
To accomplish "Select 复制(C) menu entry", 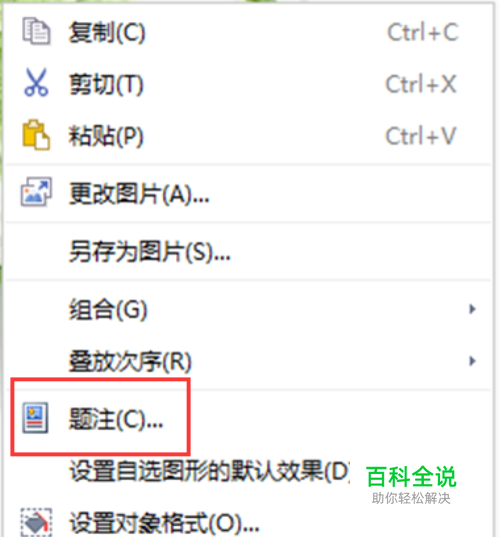I will tap(248, 32).
